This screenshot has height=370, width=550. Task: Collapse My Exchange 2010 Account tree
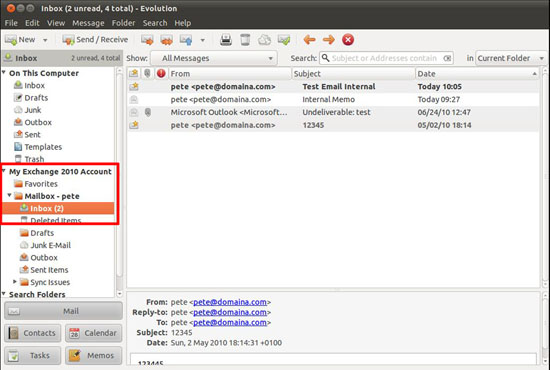(4, 171)
